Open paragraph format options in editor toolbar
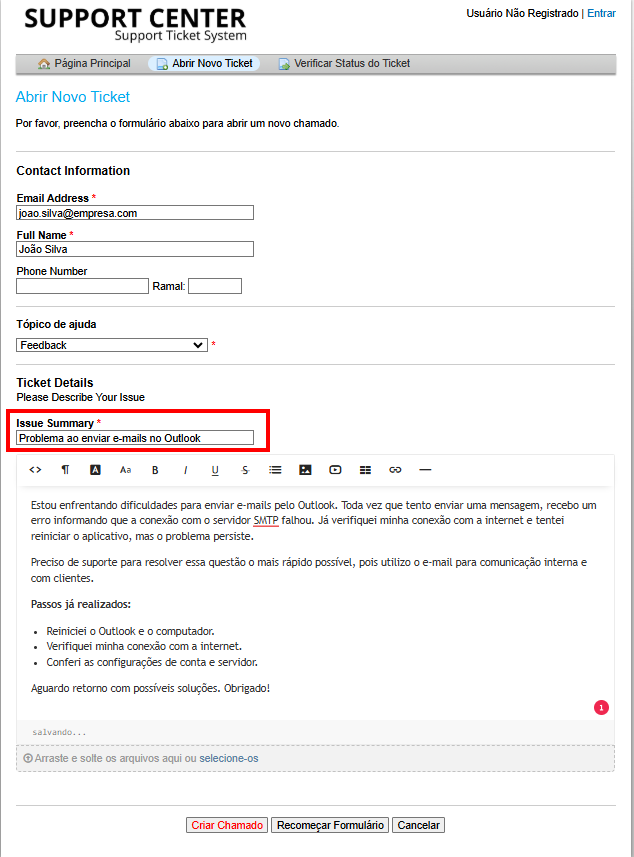 point(65,469)
